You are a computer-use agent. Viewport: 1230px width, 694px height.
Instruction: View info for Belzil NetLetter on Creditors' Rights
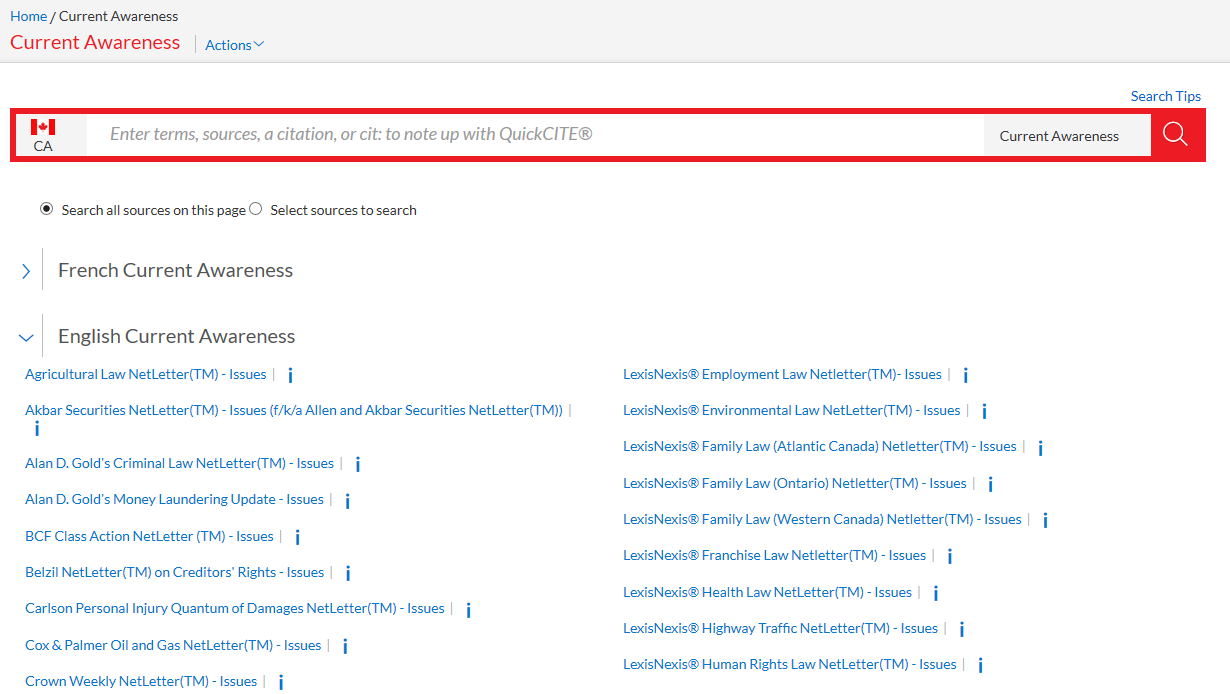[x=348, y=573]
